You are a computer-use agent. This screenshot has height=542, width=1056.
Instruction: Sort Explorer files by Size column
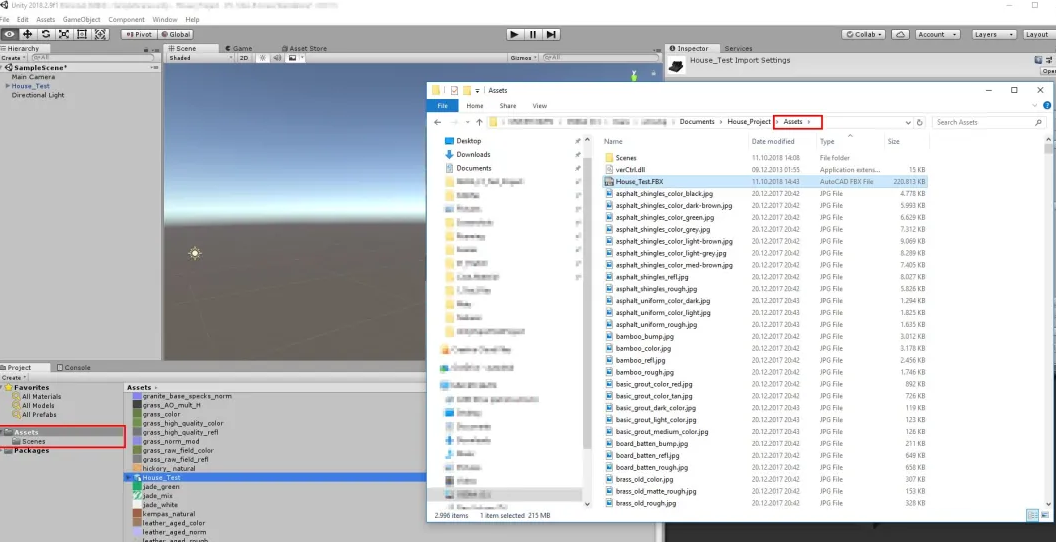point(893,141)
